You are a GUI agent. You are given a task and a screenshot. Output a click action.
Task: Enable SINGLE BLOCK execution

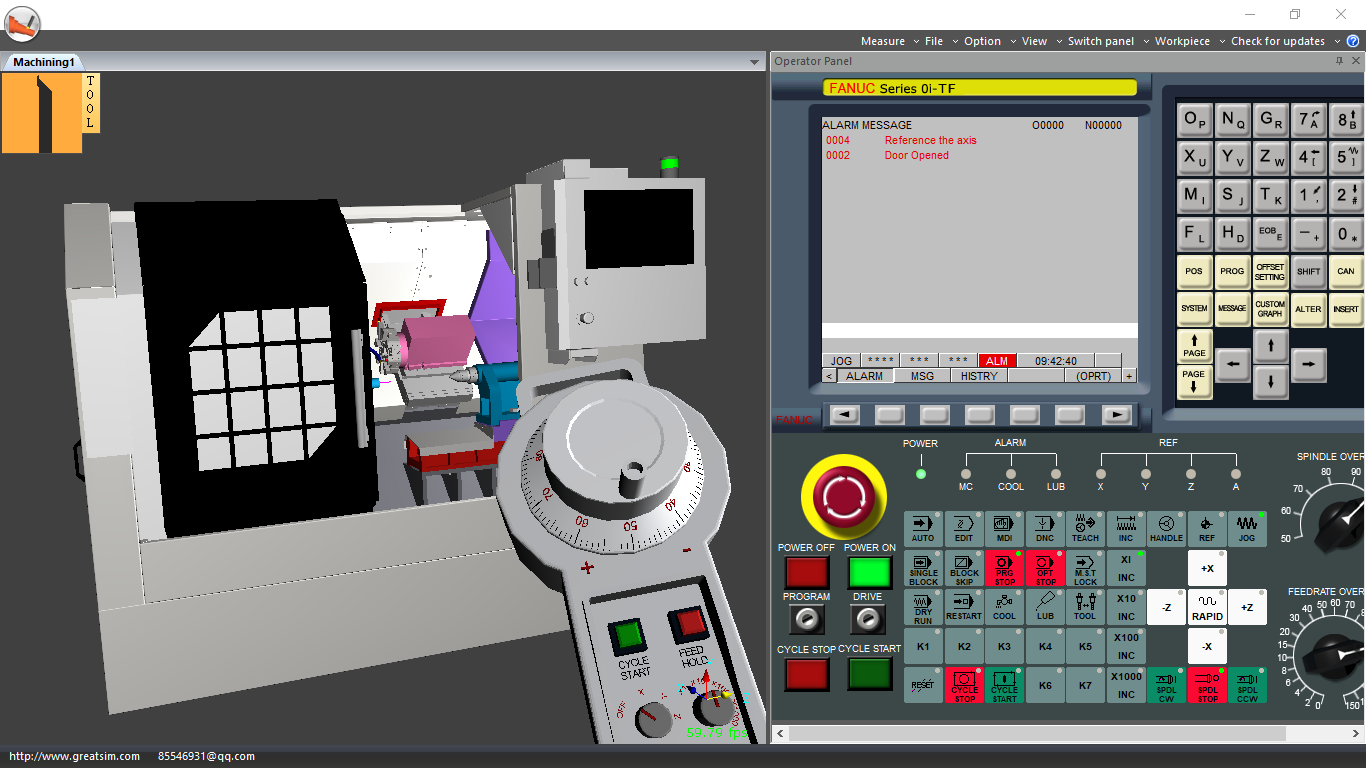(922, 568)
